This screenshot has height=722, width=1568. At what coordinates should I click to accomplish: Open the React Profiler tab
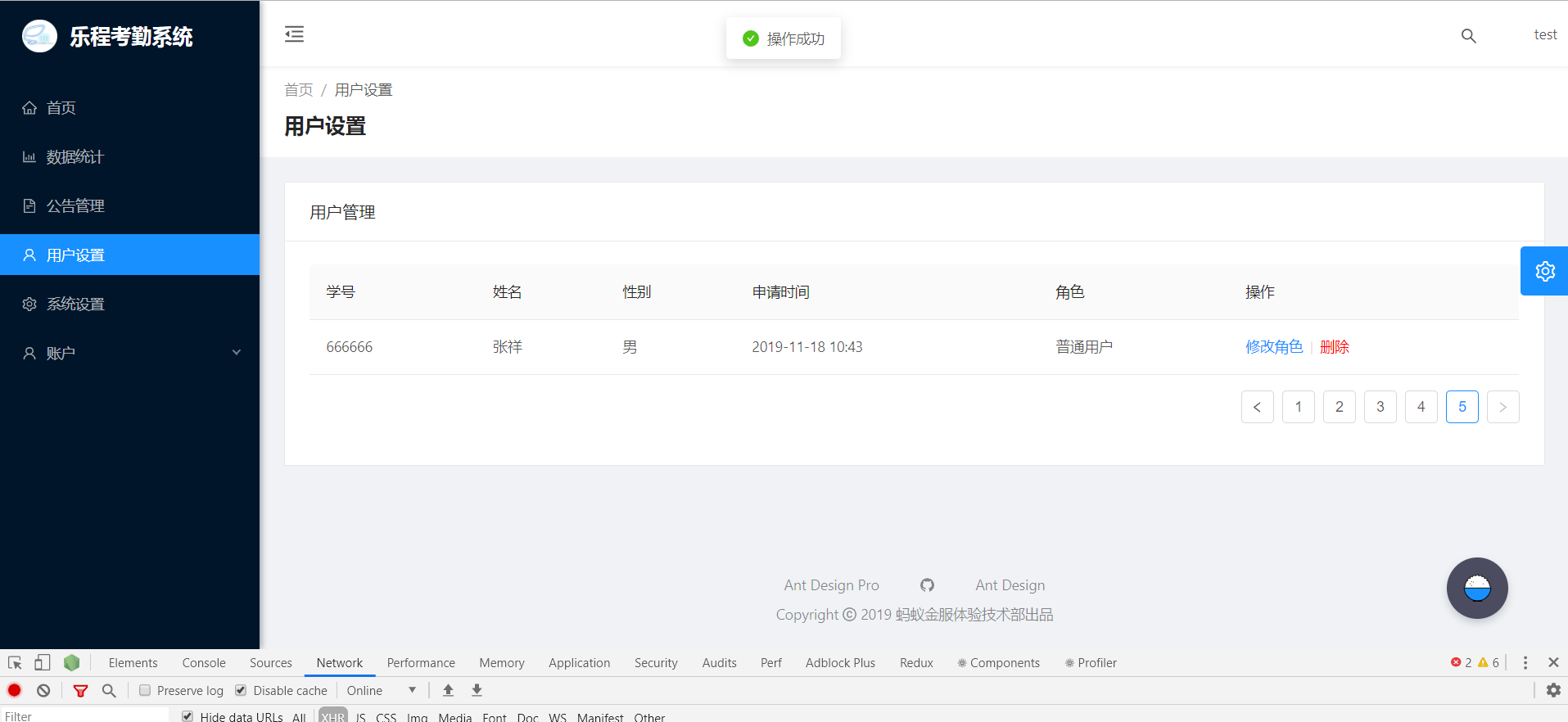point(1091,663)
